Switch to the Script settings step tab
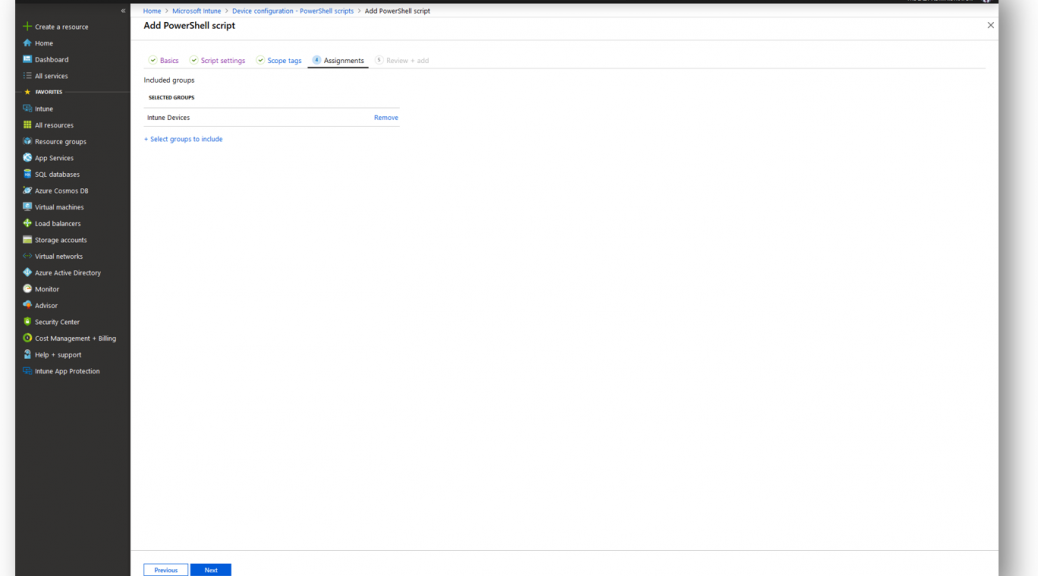 tap(217, 60)
